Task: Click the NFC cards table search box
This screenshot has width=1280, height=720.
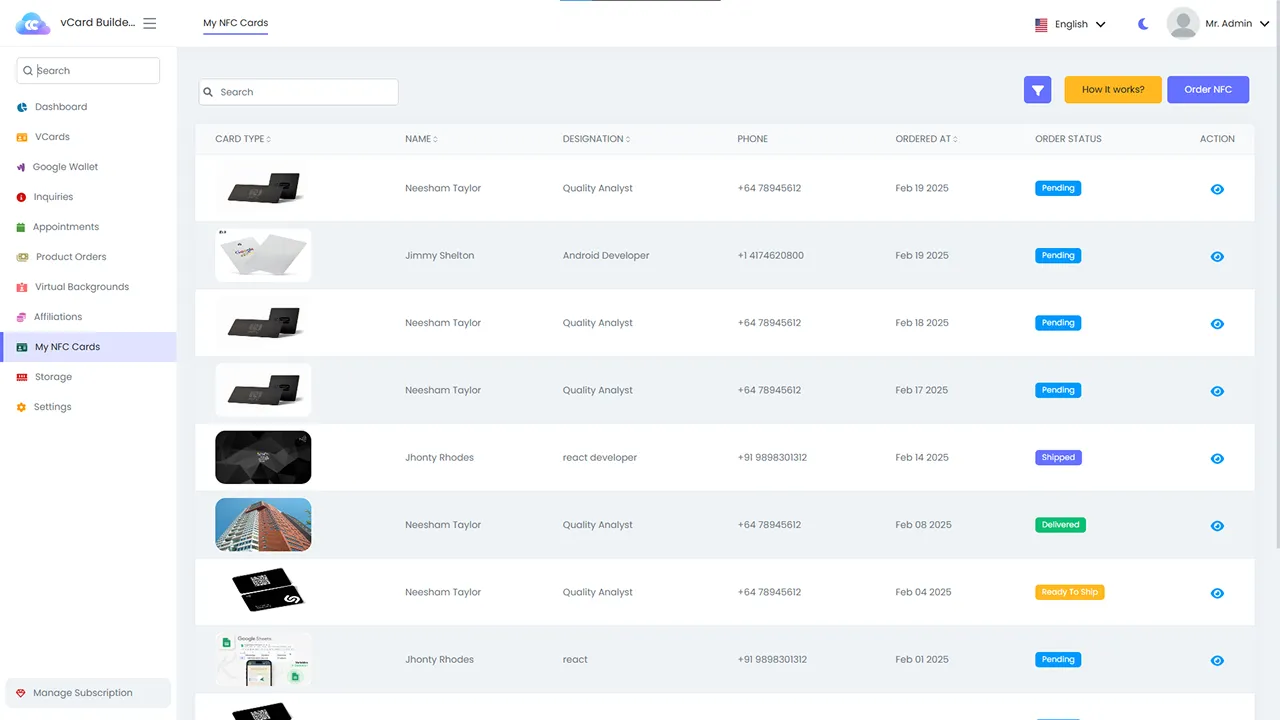Action: [298, 92]
